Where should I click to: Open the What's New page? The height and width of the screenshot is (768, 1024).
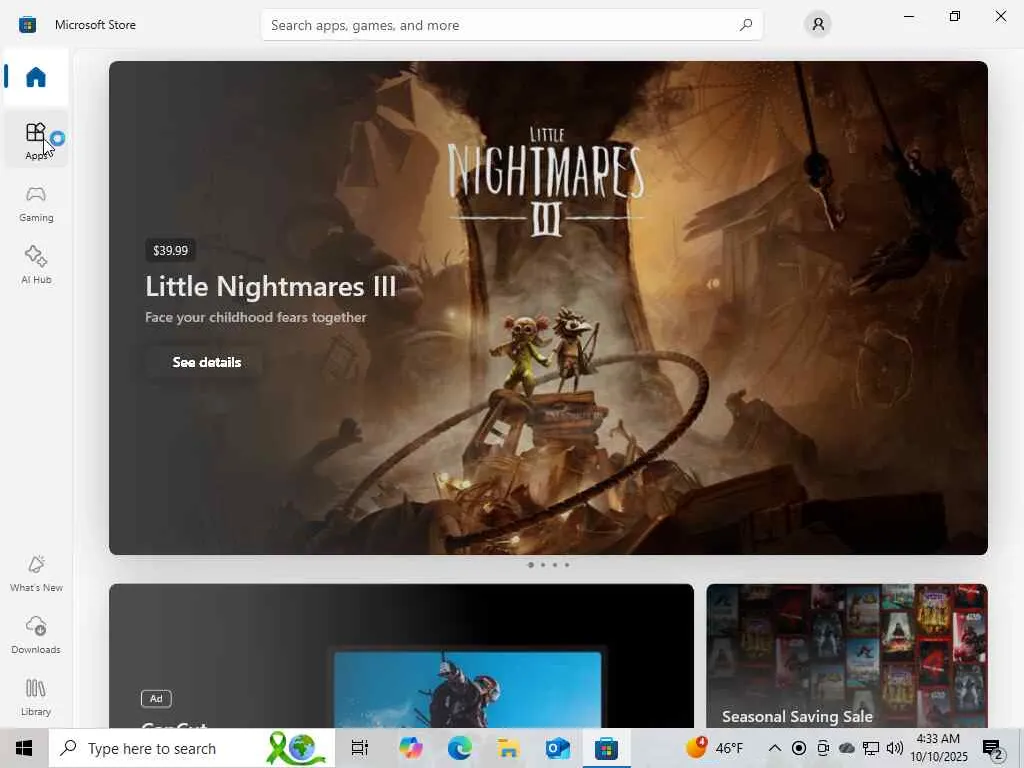pos(36,573)
